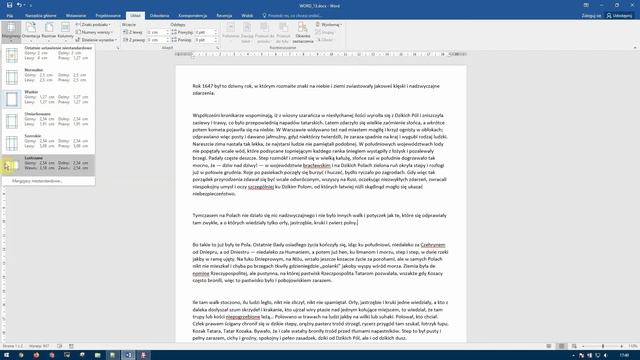640x360 pixels.
Task: Open the Orientacja dropdown
Action: [x=31, y=32]
